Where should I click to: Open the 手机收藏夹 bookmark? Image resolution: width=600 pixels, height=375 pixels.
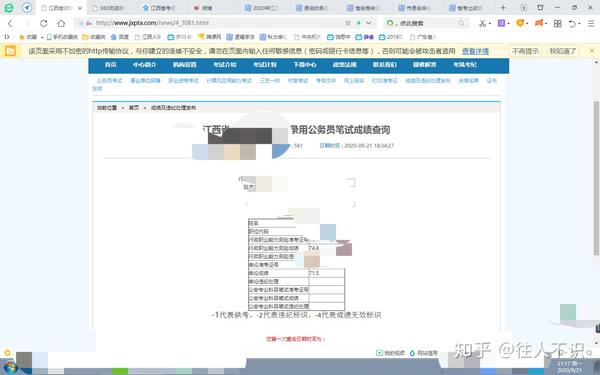pos(62,37)
